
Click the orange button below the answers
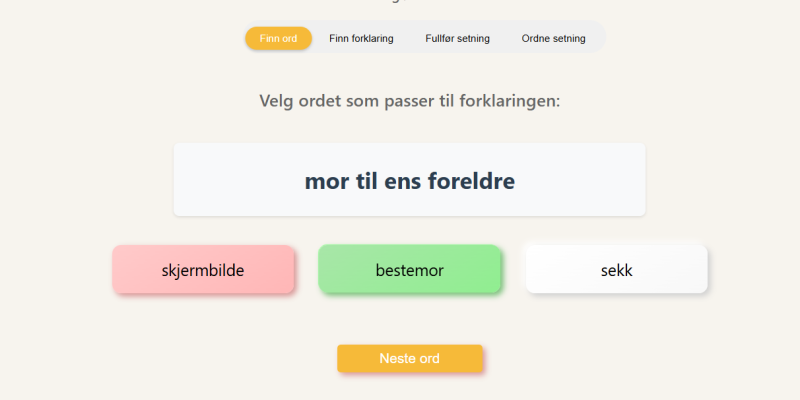[409, 359]
